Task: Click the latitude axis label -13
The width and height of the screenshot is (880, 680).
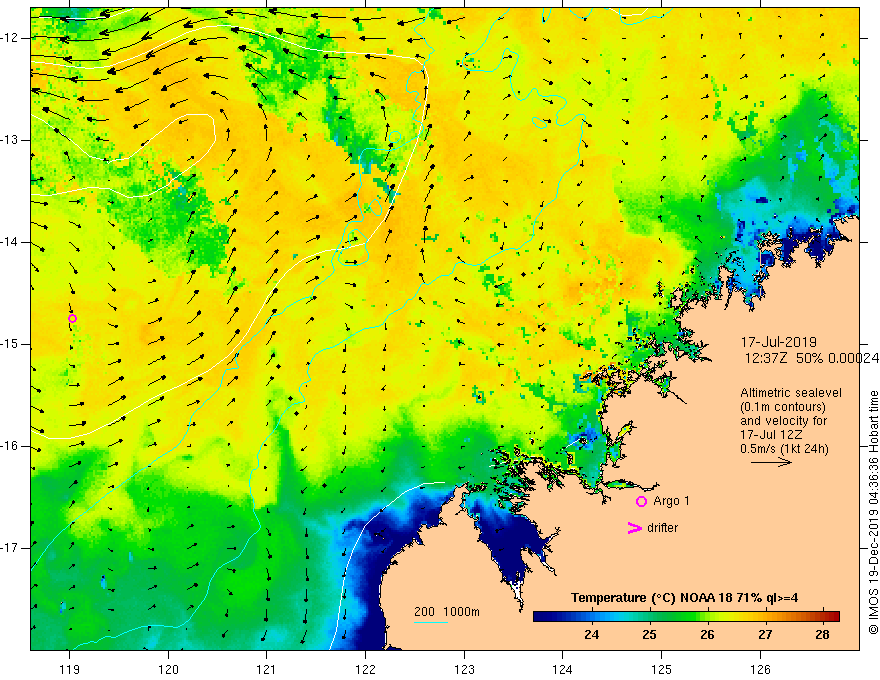Action: (x=11, y=140)
